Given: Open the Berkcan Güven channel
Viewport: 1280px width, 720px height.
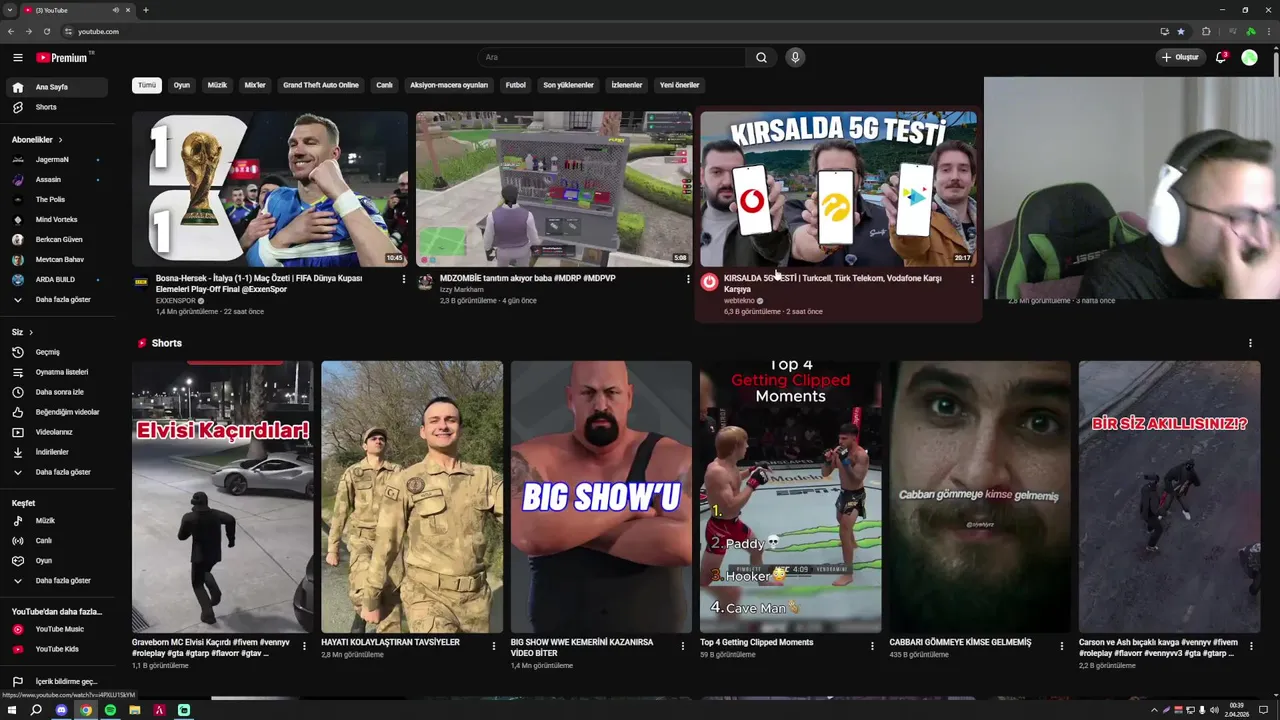Looking at the screenshot, I should (x=55, y=240).
